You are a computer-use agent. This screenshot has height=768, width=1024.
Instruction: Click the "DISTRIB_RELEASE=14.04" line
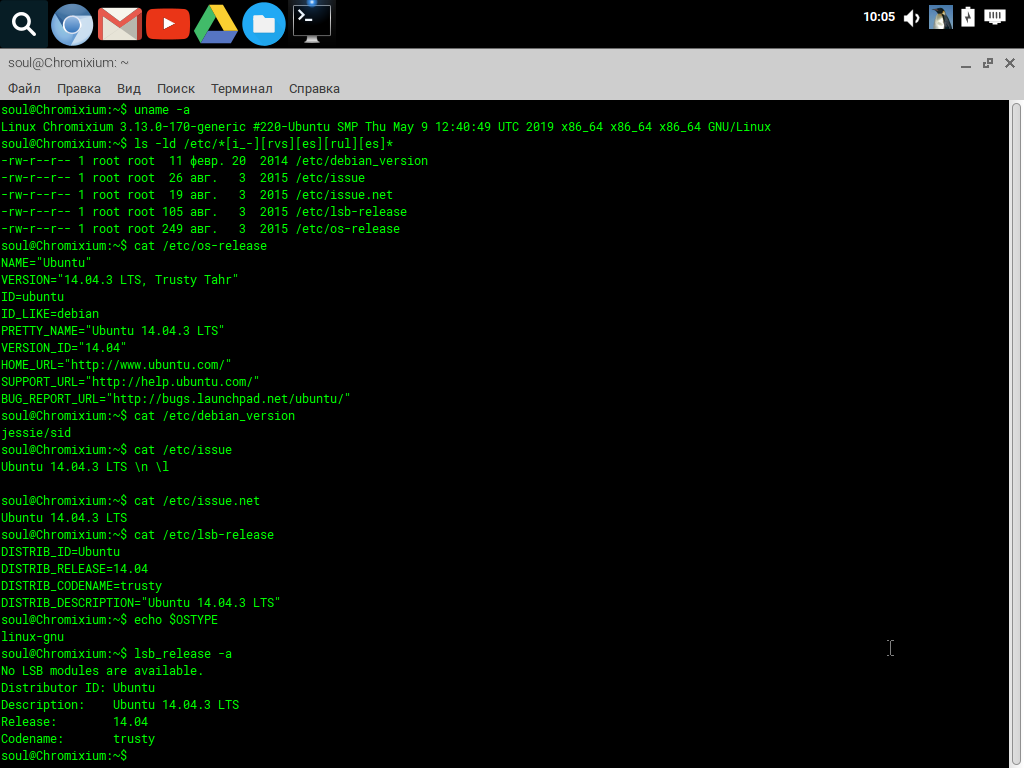(74, 568)
